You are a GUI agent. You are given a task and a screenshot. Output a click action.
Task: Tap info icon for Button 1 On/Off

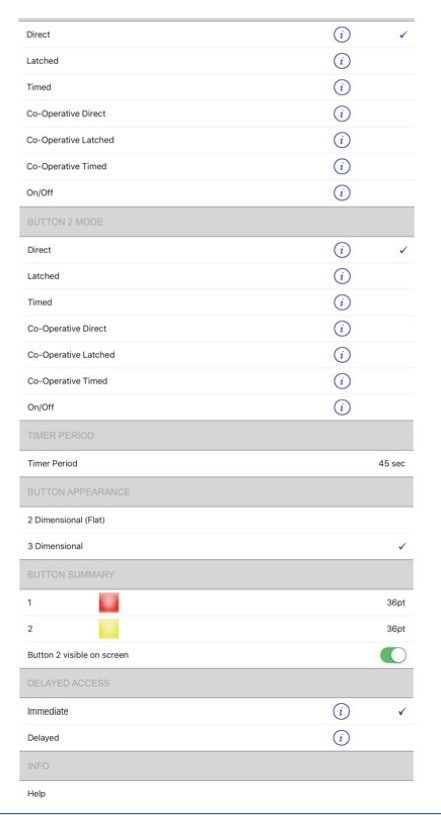pyautogui.click(x=342, y=193)
